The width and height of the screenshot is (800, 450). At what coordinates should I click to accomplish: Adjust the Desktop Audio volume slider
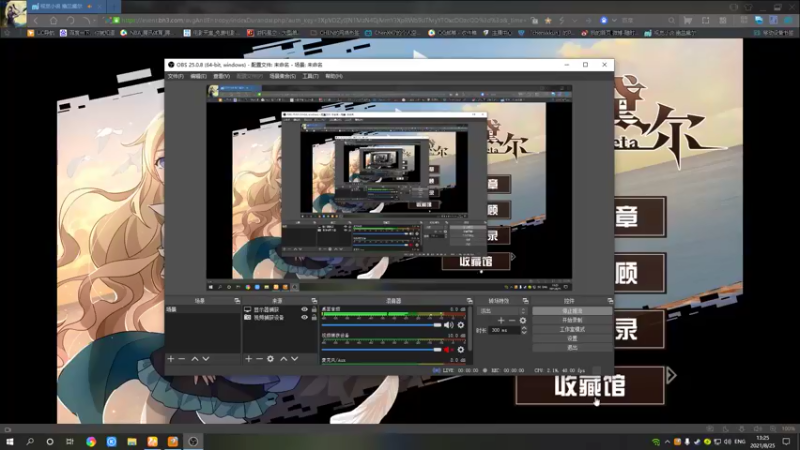[382, 325]
